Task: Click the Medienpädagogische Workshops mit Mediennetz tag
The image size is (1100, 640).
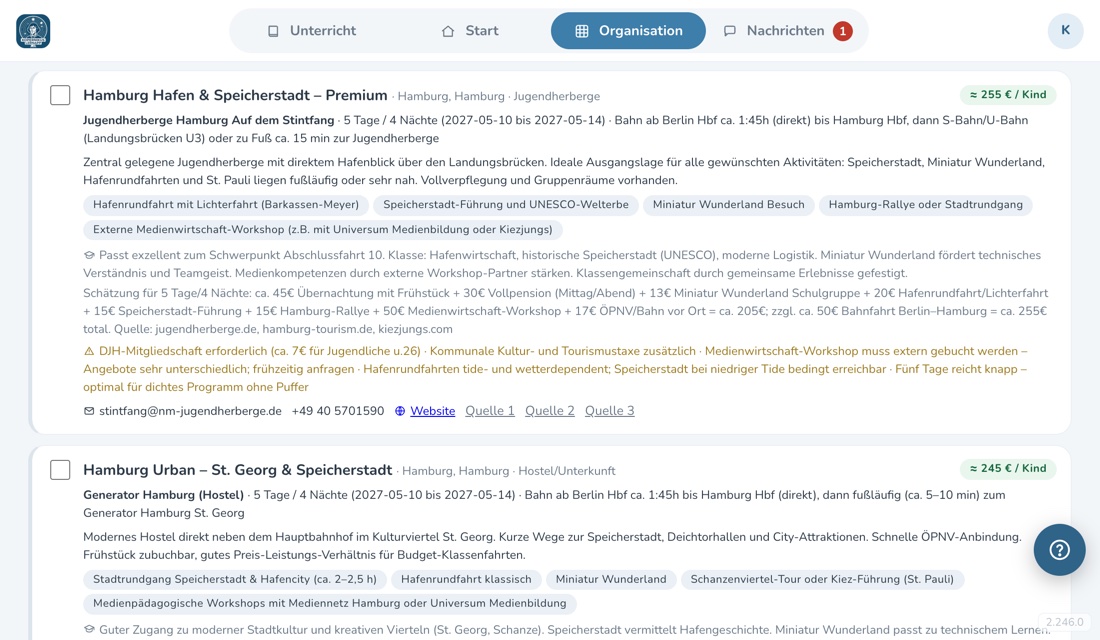Action: [x=329, y=604]
